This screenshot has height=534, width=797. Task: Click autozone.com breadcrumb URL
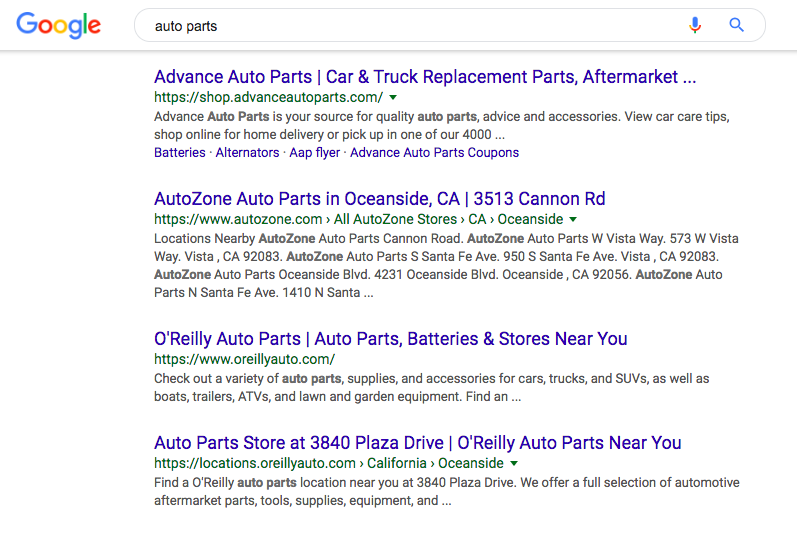click(x=358, y=219)
